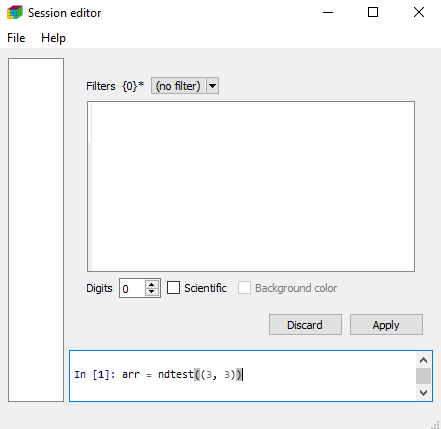Maximize the Session editor window

373,13
